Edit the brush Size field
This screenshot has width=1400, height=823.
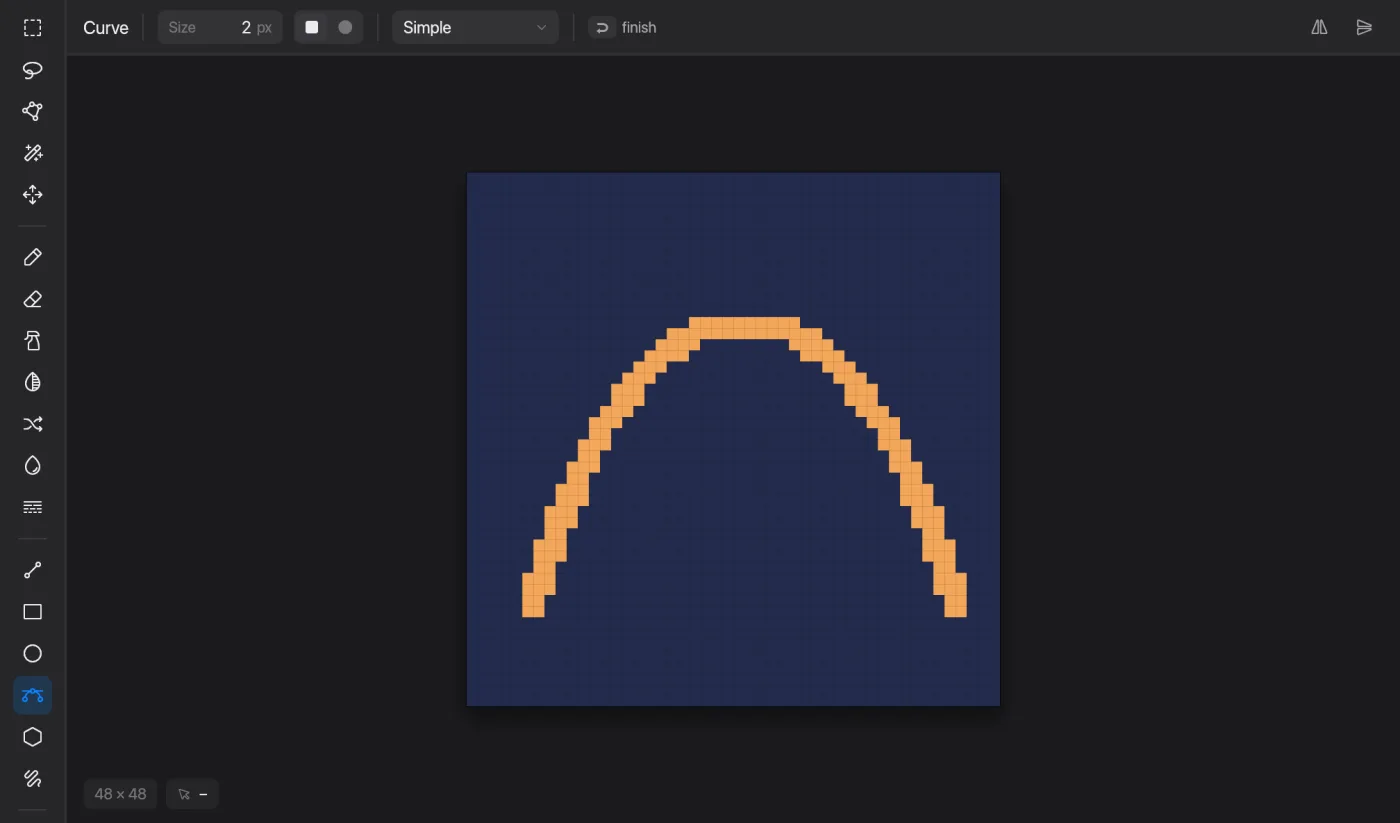click(220, 28)
